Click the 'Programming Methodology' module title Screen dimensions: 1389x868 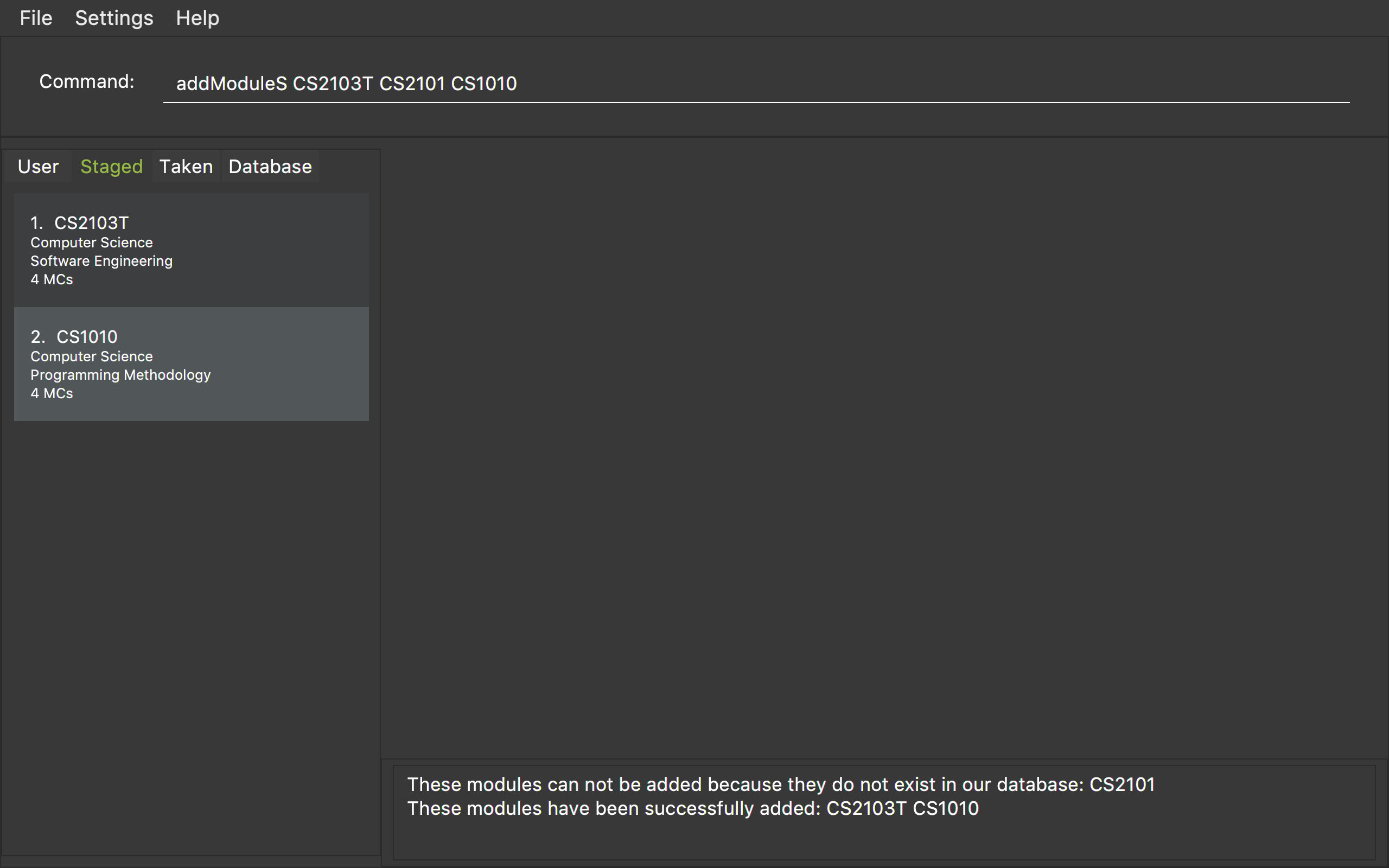120,375
